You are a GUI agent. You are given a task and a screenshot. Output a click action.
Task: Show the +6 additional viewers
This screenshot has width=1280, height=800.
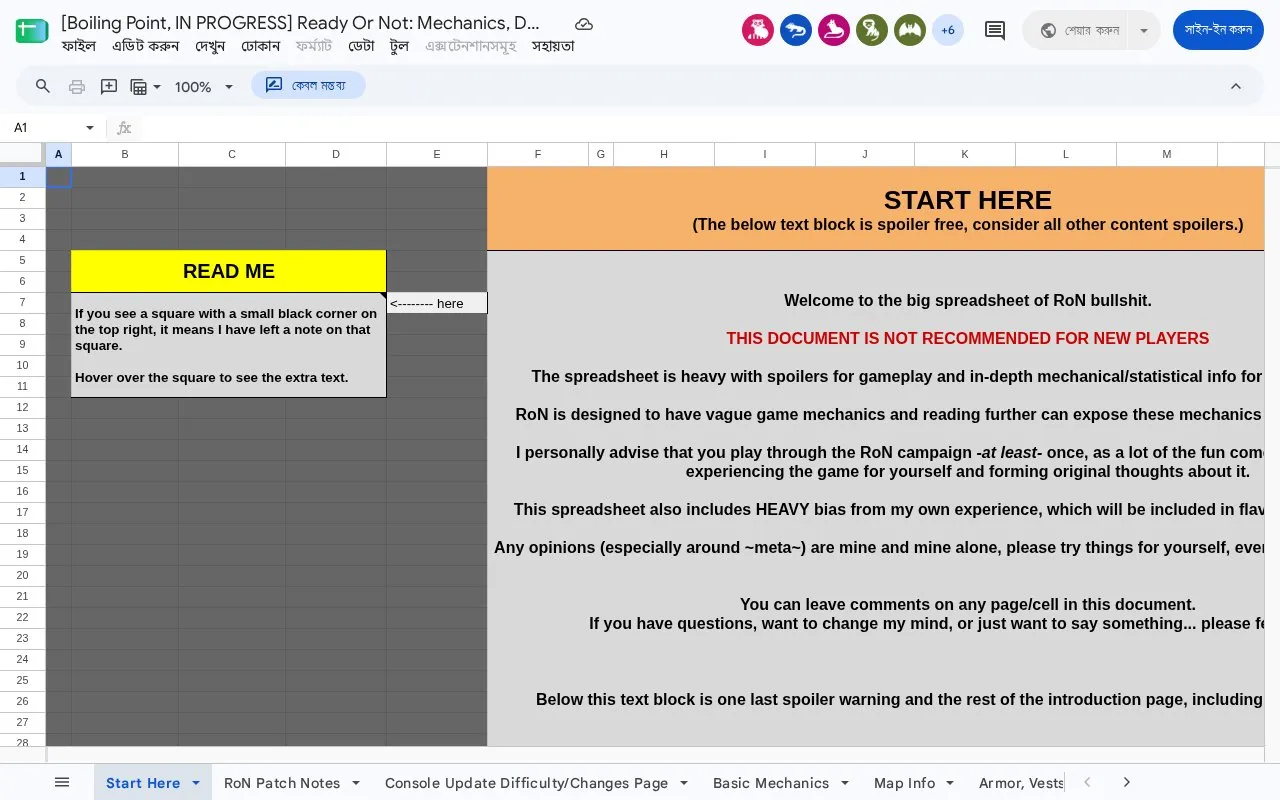pyautogui.click(x=948, y=30)
